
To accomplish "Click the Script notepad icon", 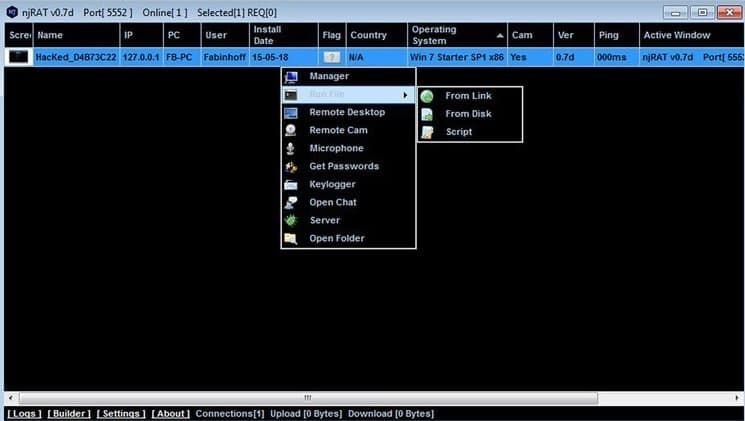I will pos(427,133).
